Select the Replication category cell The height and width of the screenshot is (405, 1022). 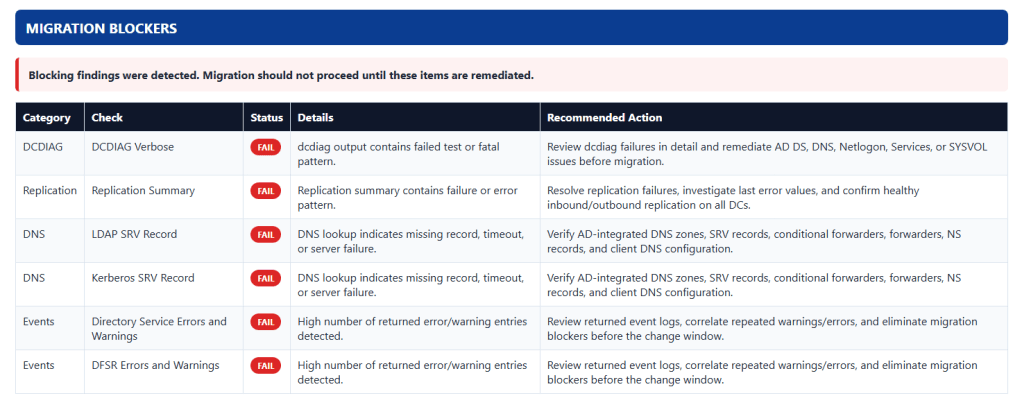coord(49,190)
